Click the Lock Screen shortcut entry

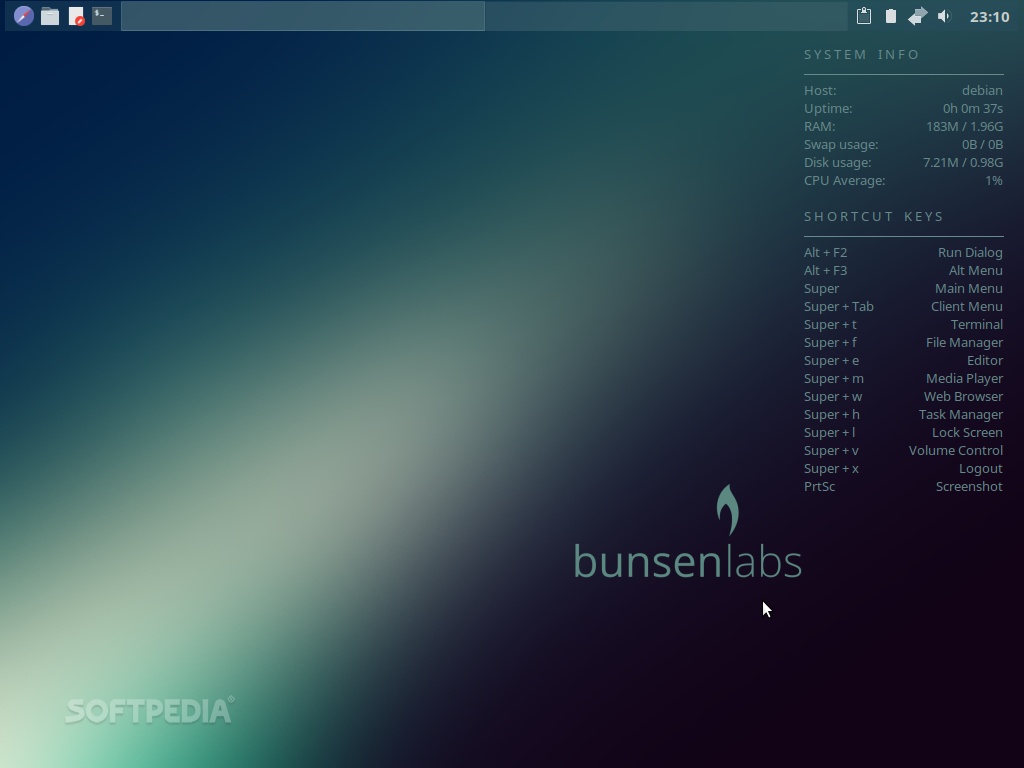(966, 433)
